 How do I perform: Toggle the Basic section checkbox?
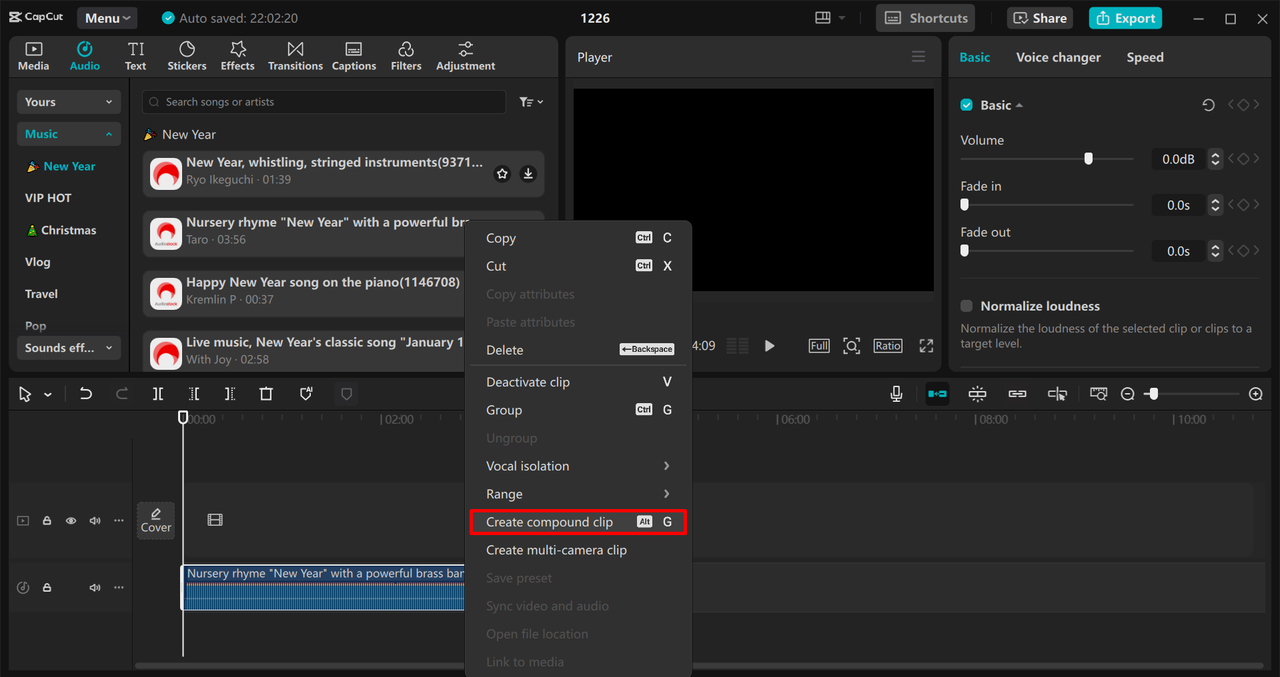pos(967,105)
